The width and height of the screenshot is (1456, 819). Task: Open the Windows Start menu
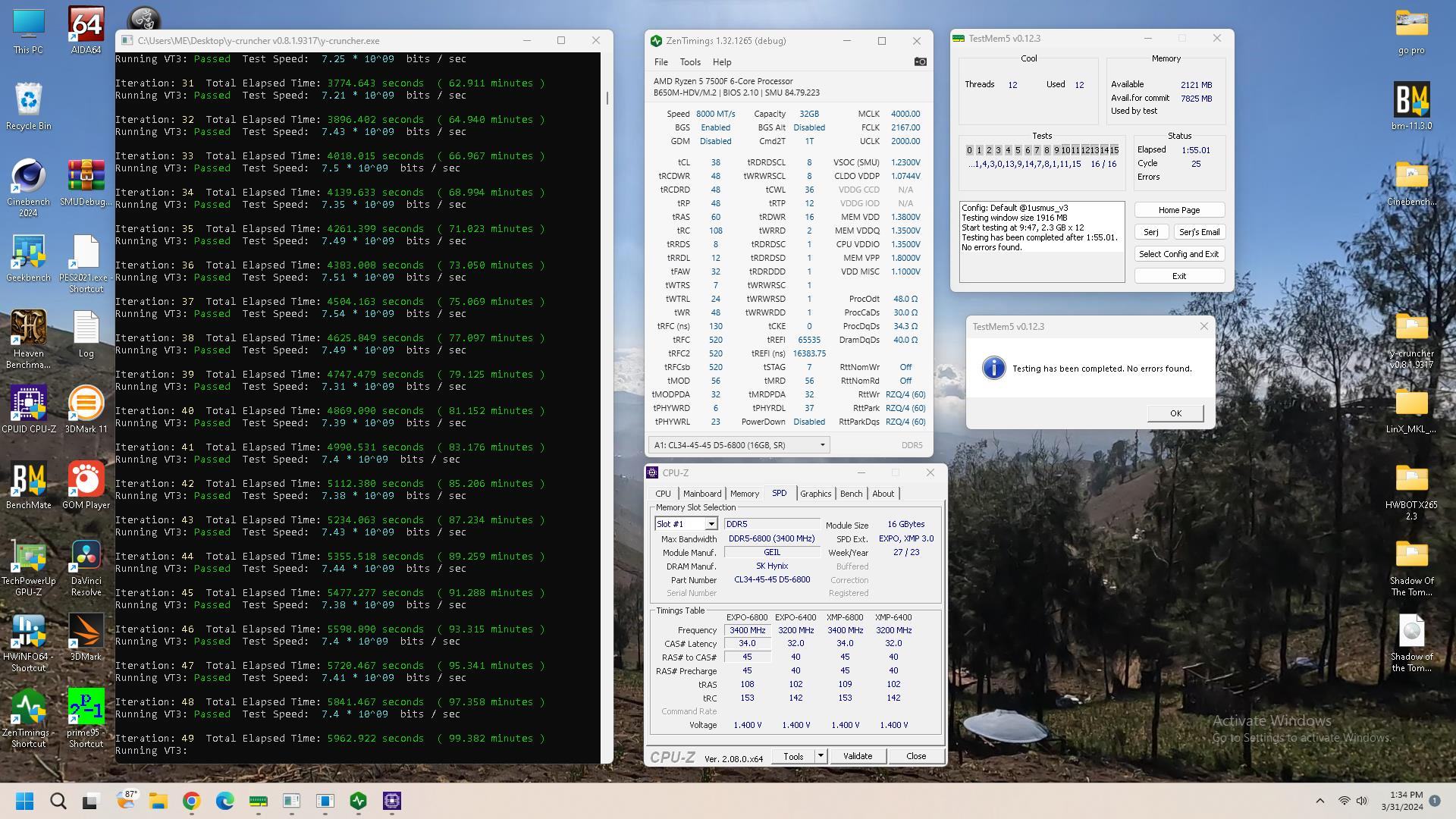click(x=24, y=801)
